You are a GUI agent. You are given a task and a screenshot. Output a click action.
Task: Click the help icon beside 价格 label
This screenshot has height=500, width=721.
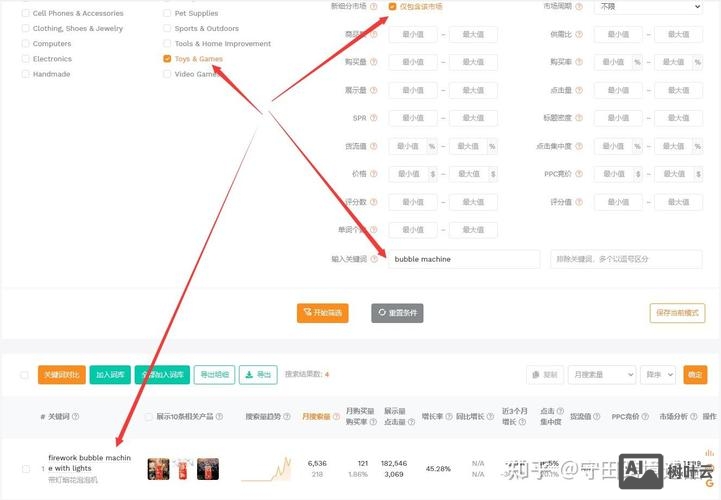tap(374, 174)
